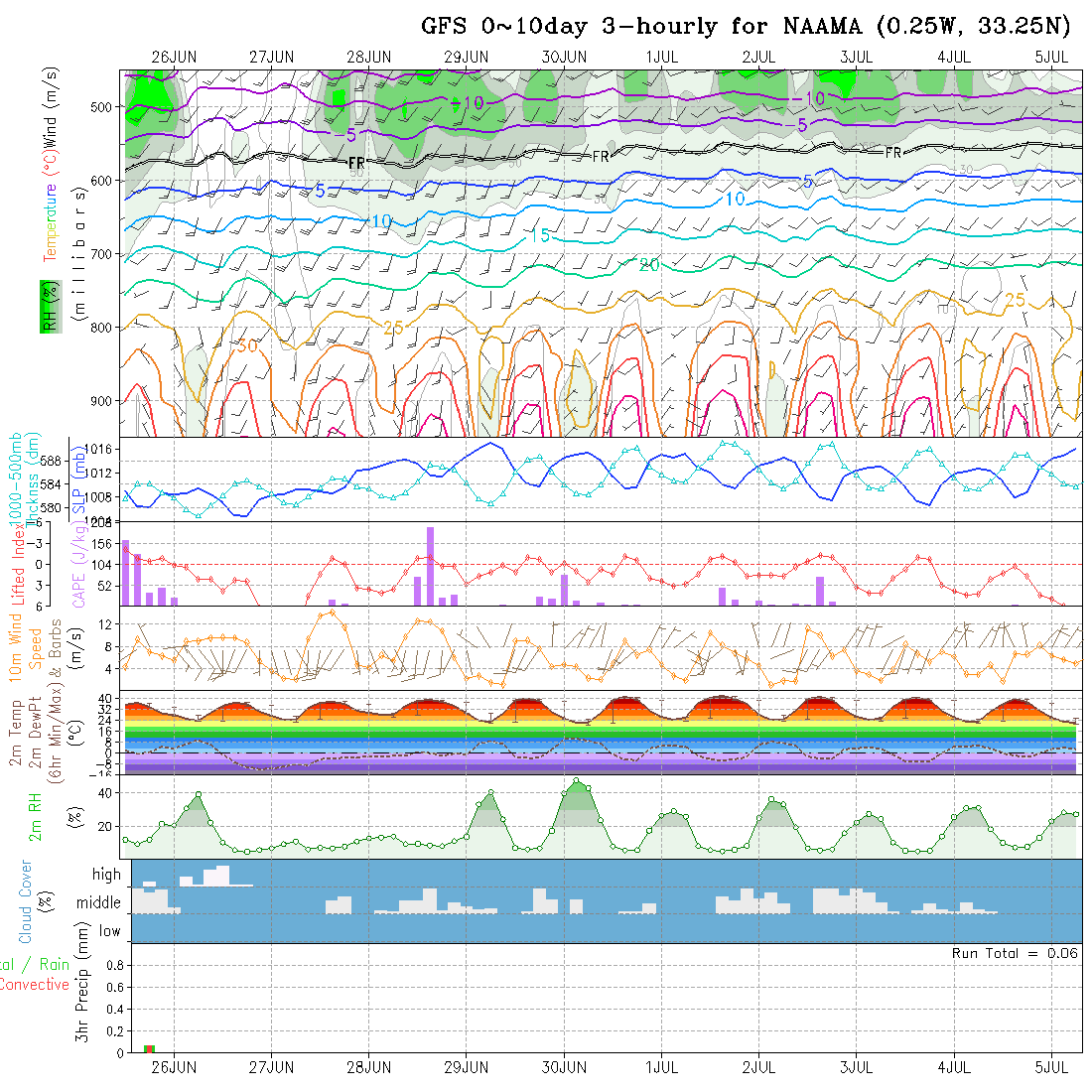Viewport: 1092px width, 1092px height.
Task: Click the tallest CAPE bar near 29JUN
Action: tap(431, 567)
